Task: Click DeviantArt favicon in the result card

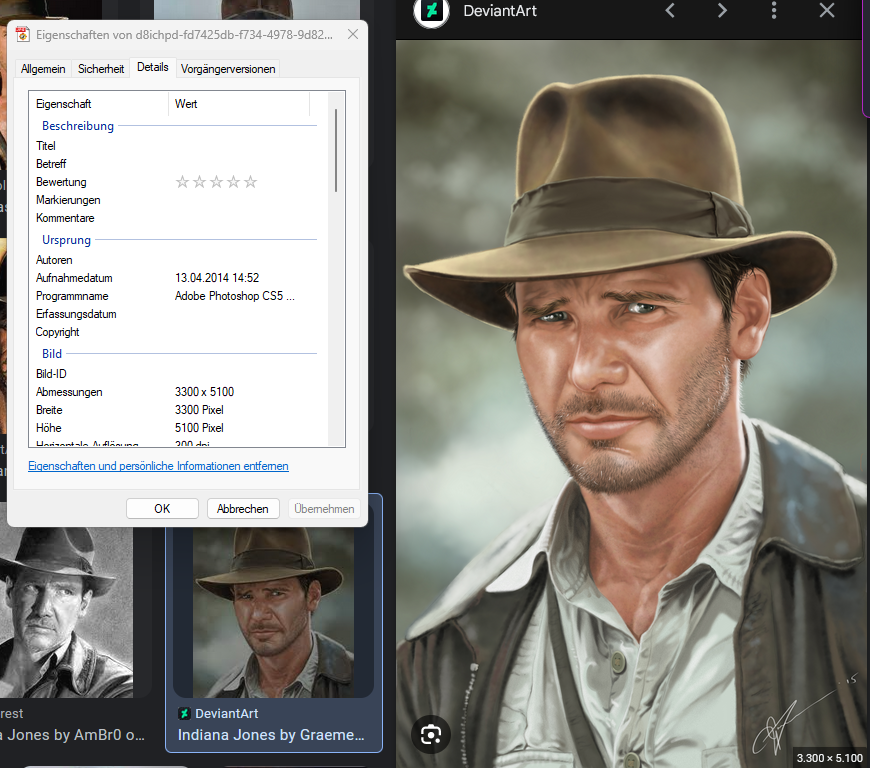Action: pos(184,714)
